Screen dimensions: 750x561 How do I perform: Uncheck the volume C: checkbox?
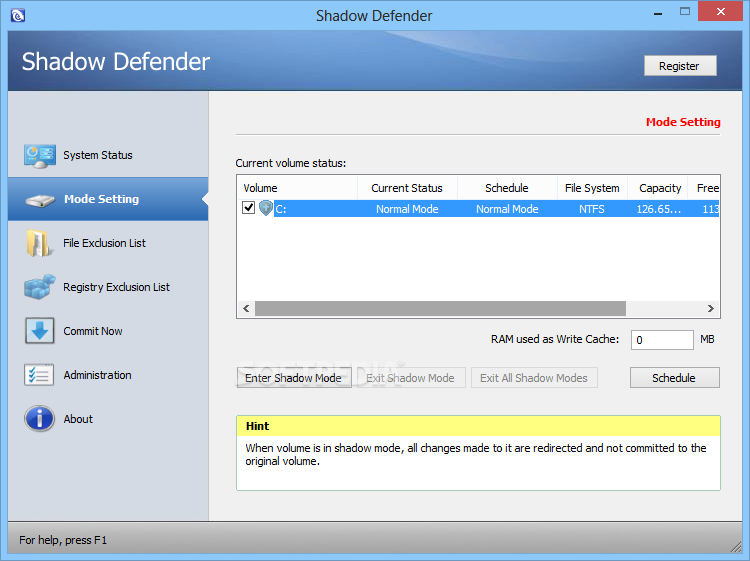pyautogui.click(x=248, y=208)
